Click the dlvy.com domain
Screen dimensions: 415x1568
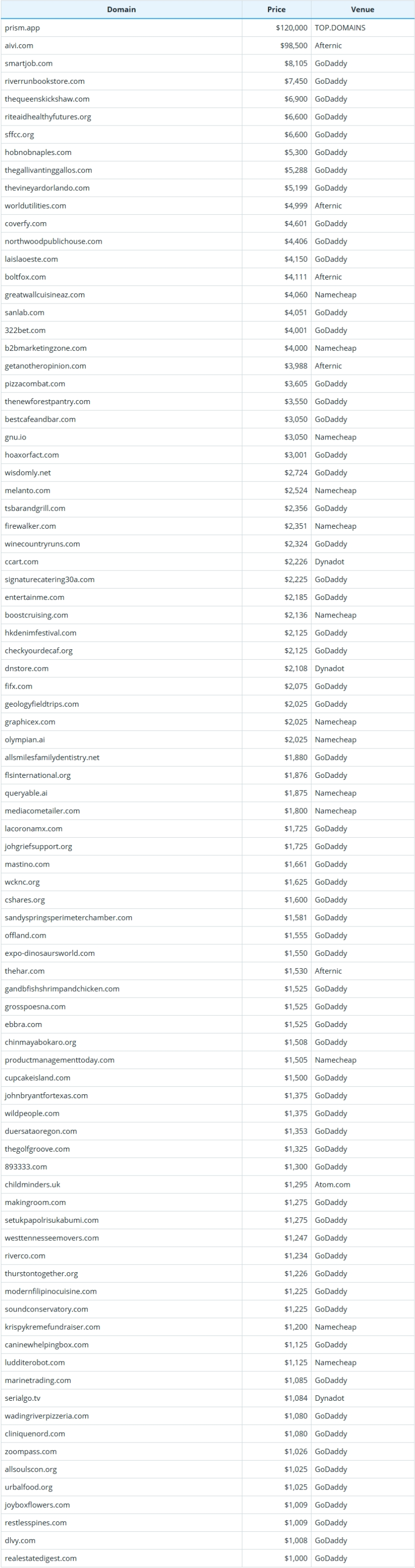(x=20, y=1541)
